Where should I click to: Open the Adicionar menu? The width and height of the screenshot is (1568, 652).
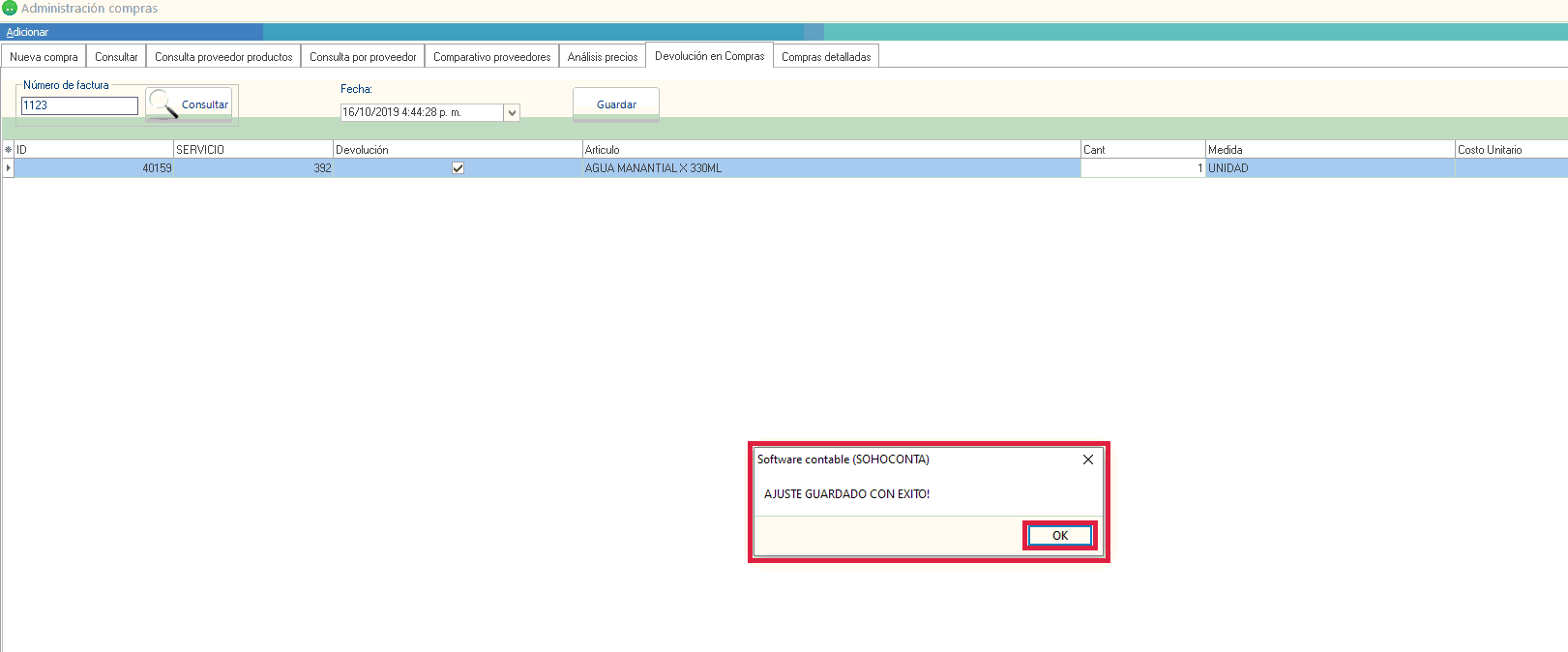tap(27, 32)
